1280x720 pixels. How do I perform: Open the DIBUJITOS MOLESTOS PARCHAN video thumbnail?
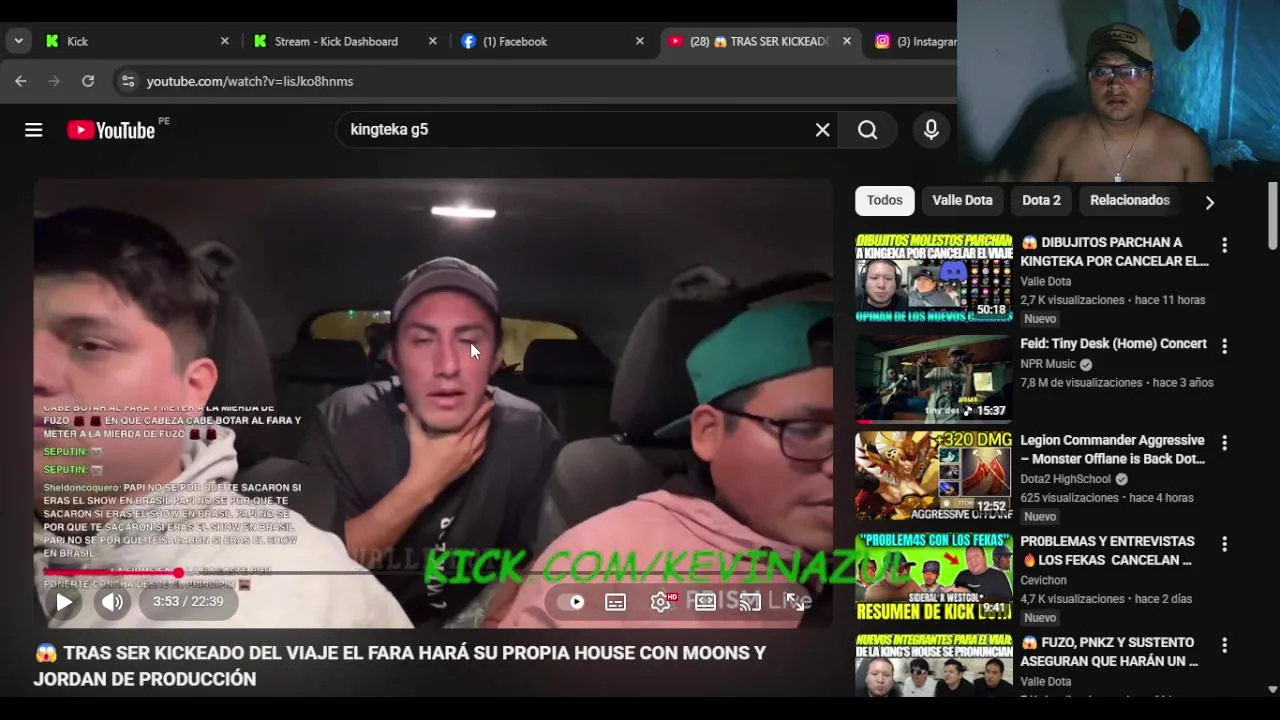(933, 278)
